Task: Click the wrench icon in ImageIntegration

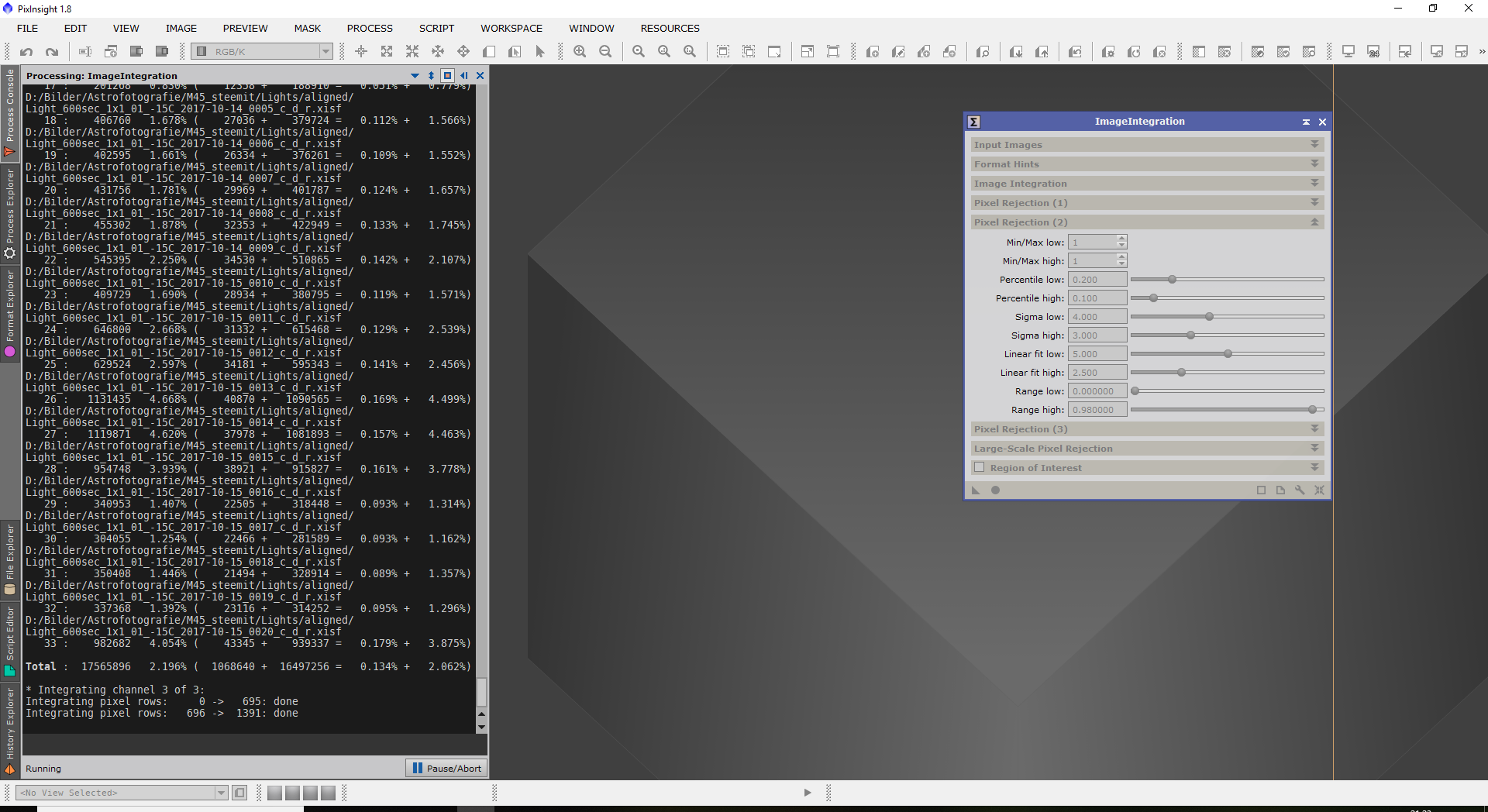Action: point(1300,490)
